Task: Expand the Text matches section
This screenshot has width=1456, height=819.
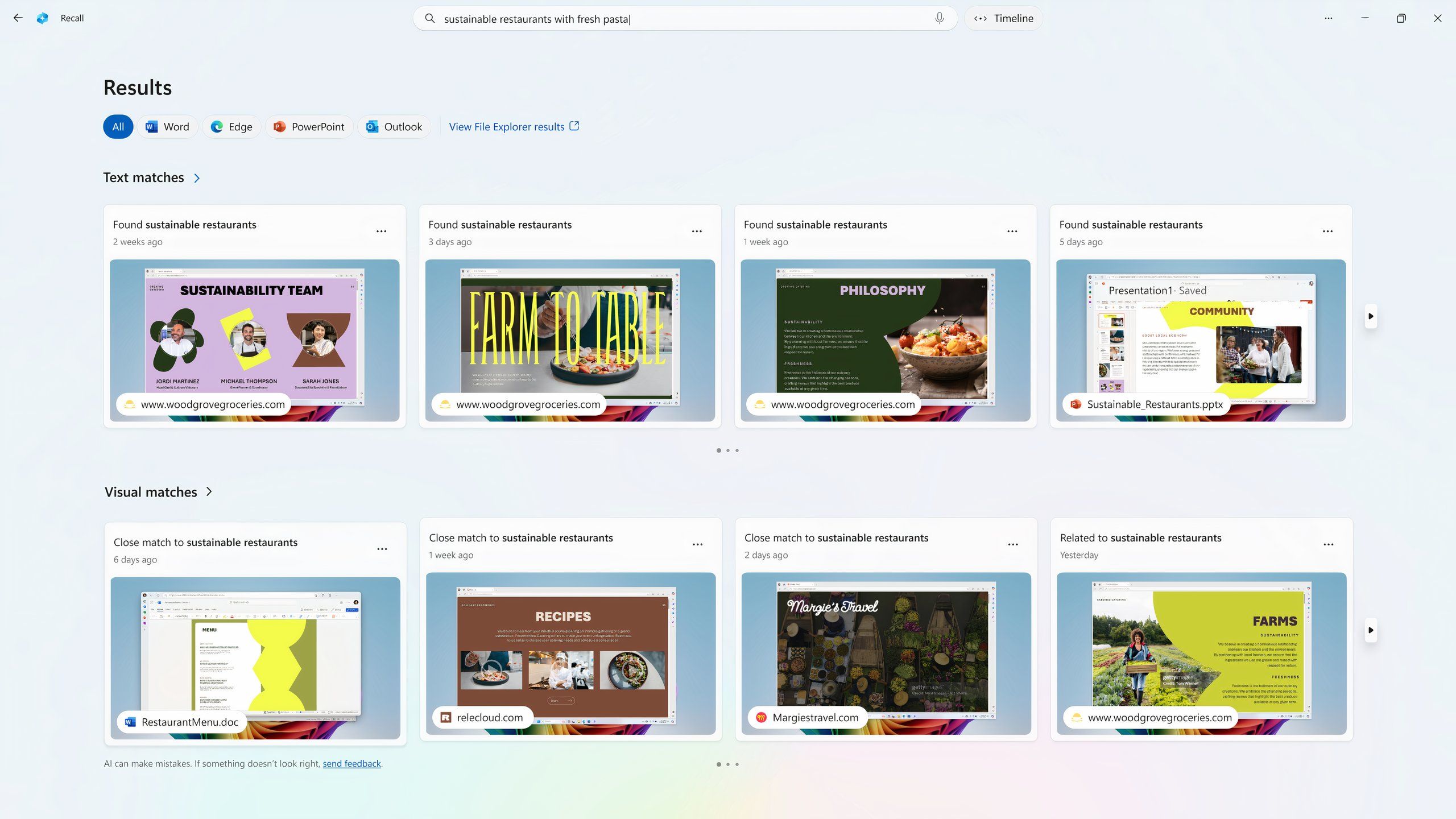Action: pyautogui.click(x=197, y=178)
